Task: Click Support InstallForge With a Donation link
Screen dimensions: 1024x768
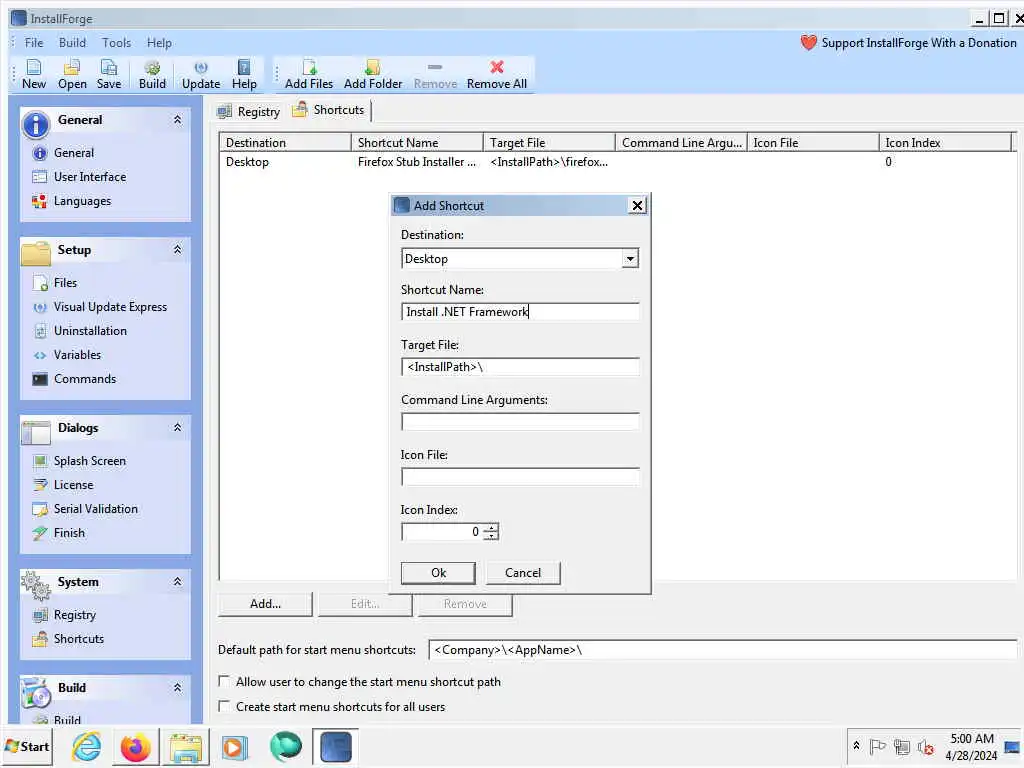Action: 918,43
